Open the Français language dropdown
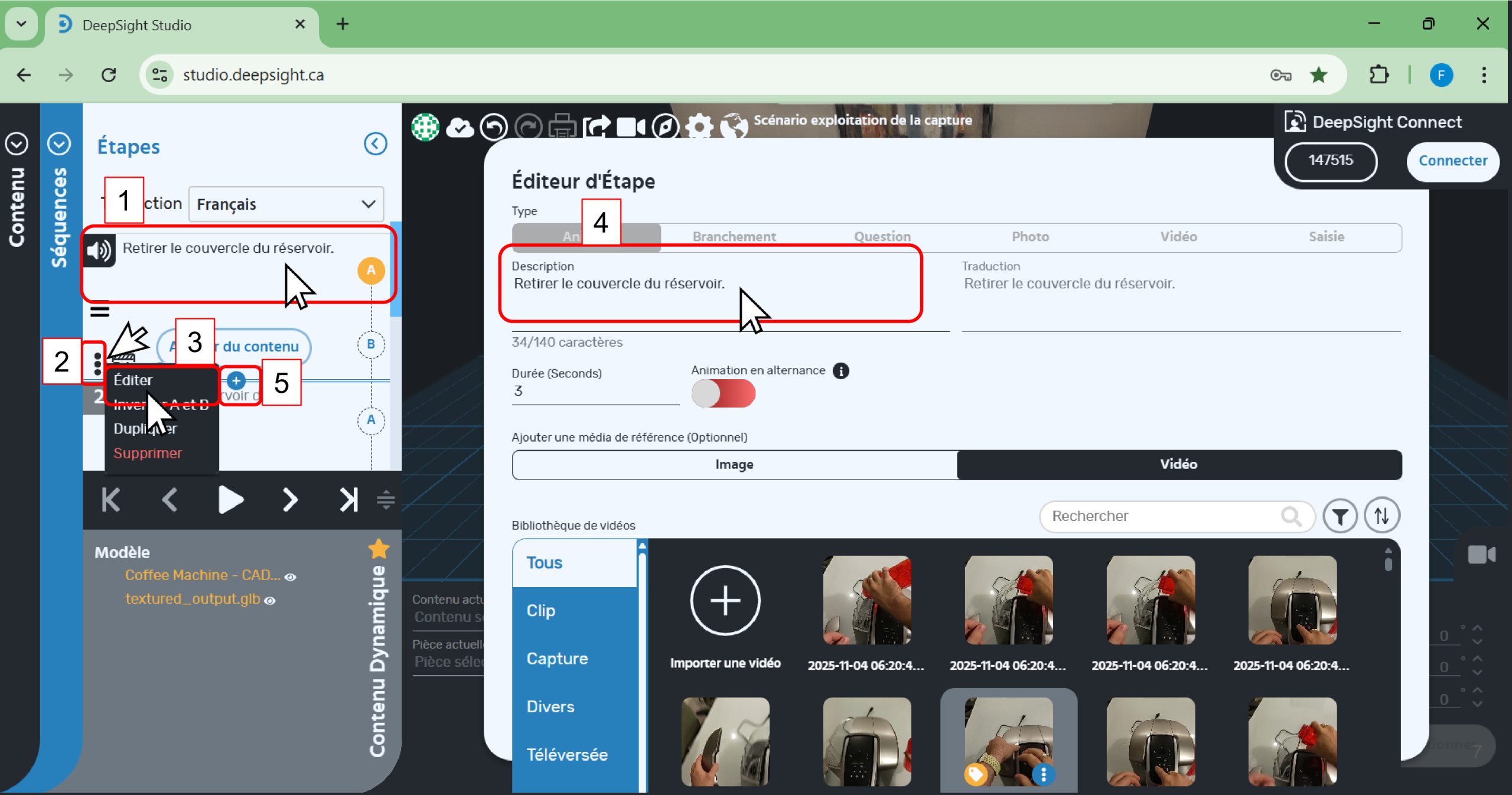The width and height of the screenshot is (1512, 795). [x=286, y=204]
